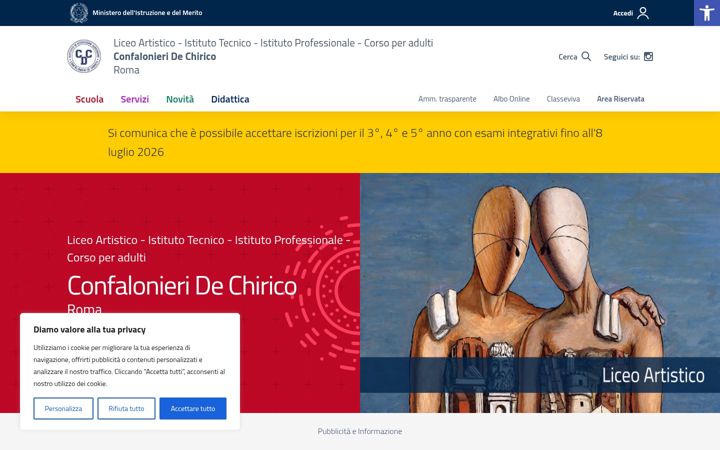Click Ministero dell'Istruzione e del Merito link

(147, 13)
